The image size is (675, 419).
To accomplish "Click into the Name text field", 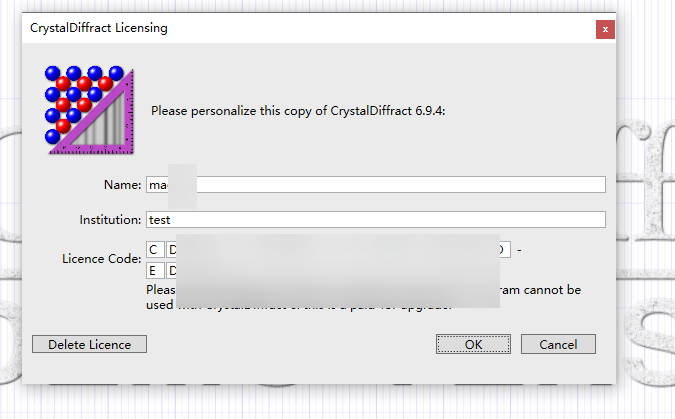I will tap(375, 185).
